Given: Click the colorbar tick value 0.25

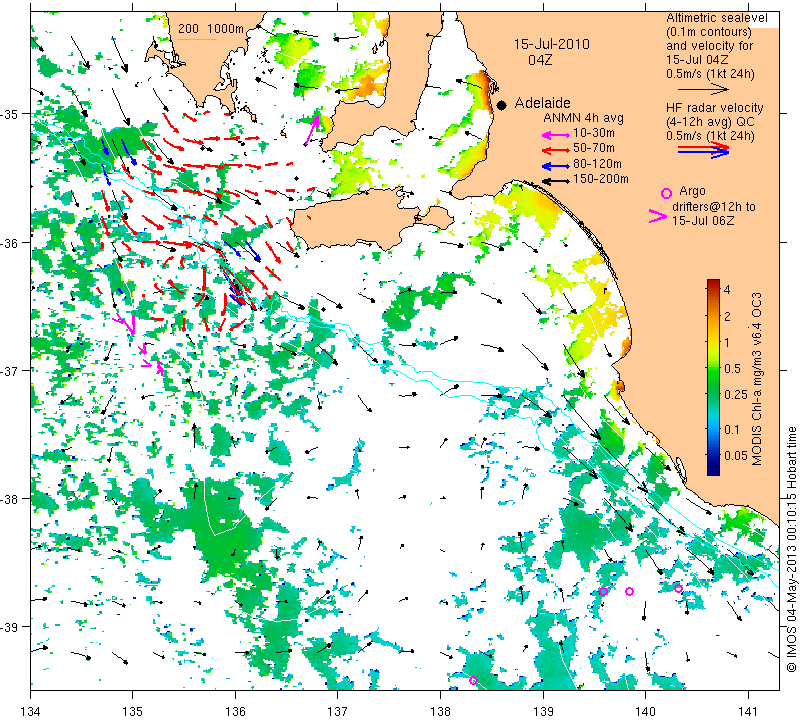Looking at the screenshot, I should pos(736,394).
